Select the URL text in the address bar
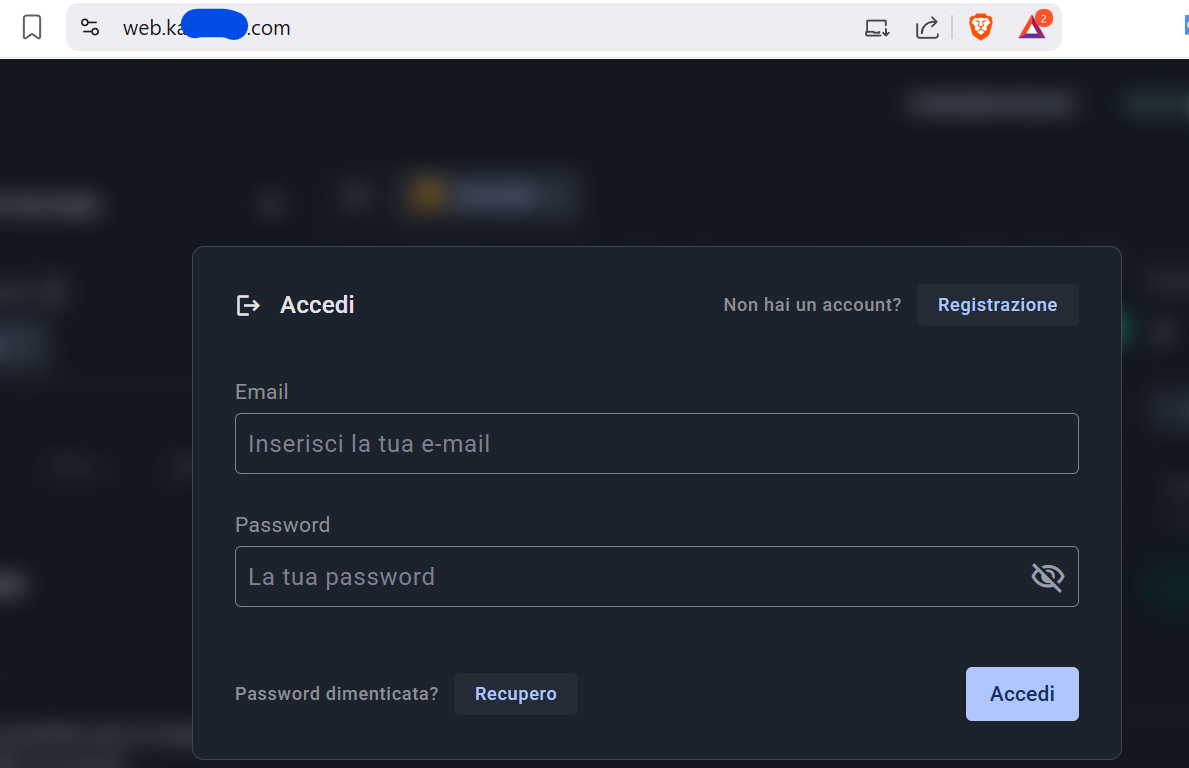Viewport: 1189px width, 768px height. pos(207,28)
